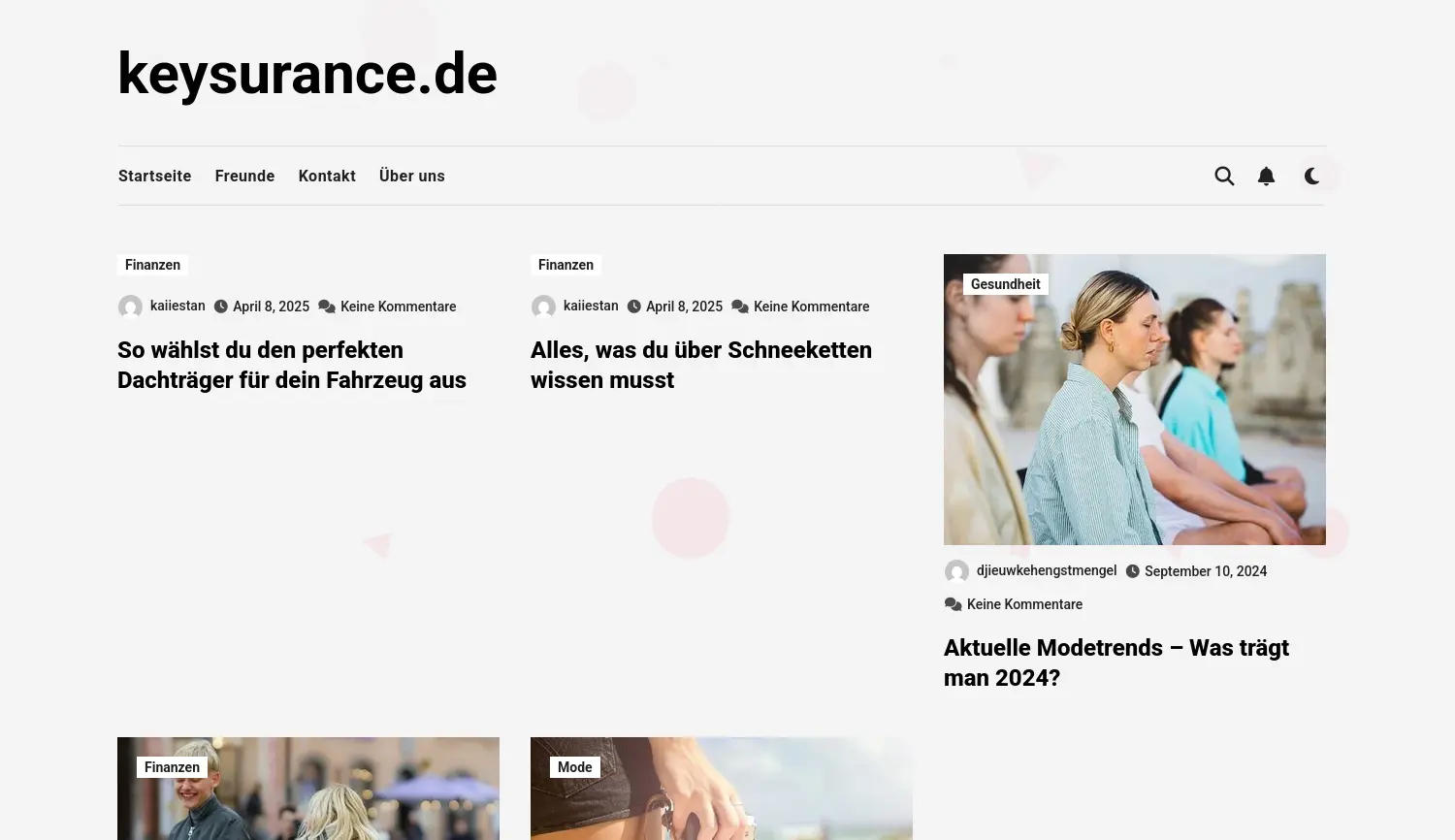Click kaiiestan avatar on Dachträger post
The width and height of the screenshot is (1455, 840).
tap(130, 307)
